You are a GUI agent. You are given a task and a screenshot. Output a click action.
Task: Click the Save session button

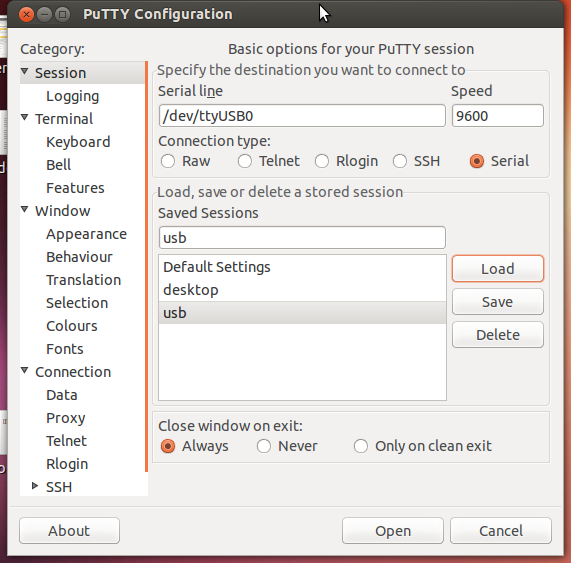[x=498, y=302]
